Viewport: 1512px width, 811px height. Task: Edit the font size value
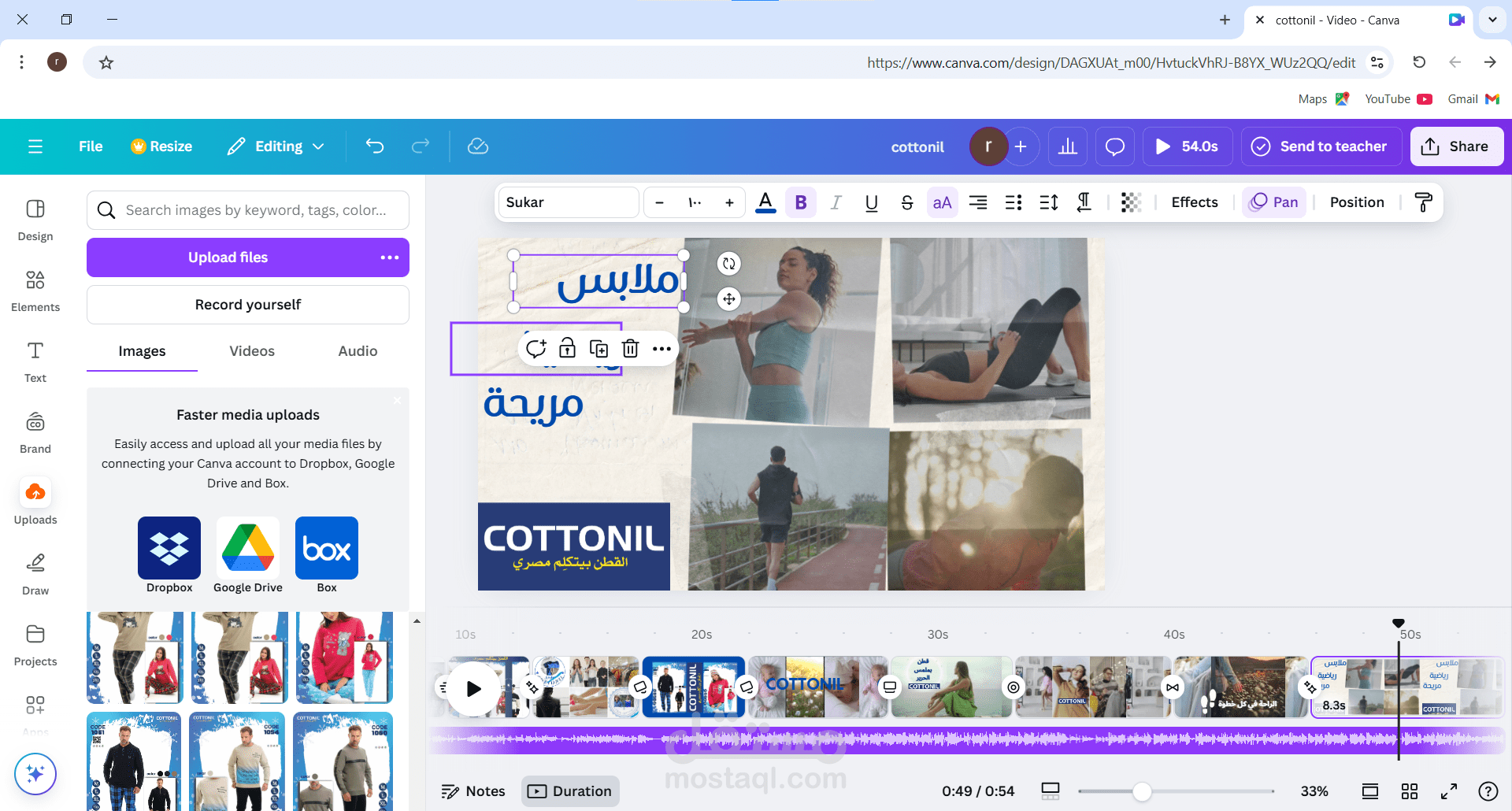695,202
